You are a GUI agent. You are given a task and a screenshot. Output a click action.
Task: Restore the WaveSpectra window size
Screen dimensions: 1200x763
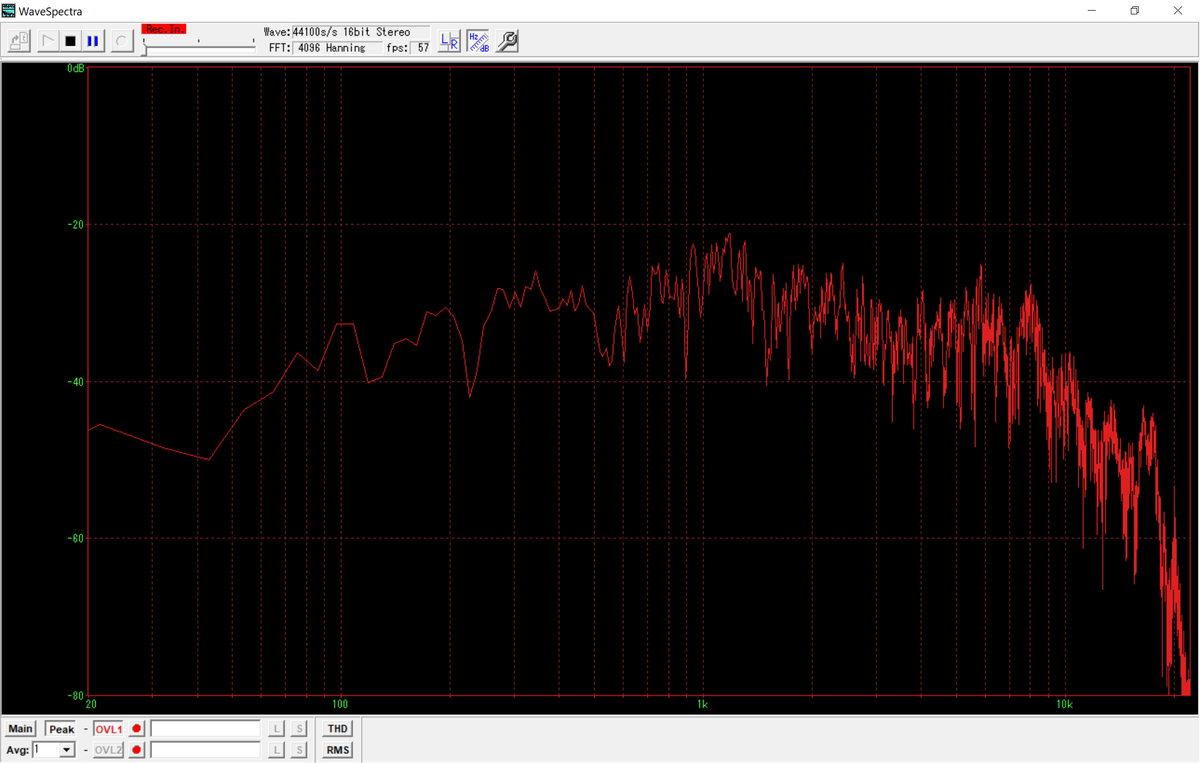pos(1134,10)
